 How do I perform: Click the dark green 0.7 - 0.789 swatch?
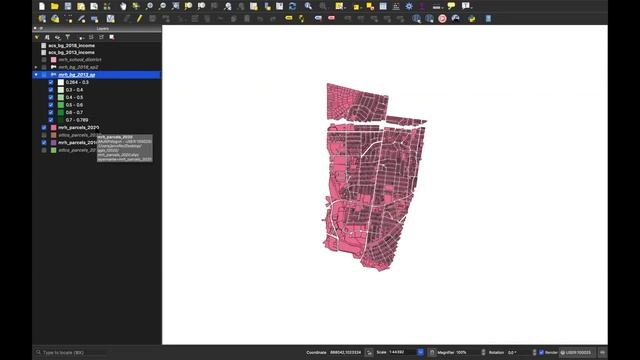[x=61, y=120]
